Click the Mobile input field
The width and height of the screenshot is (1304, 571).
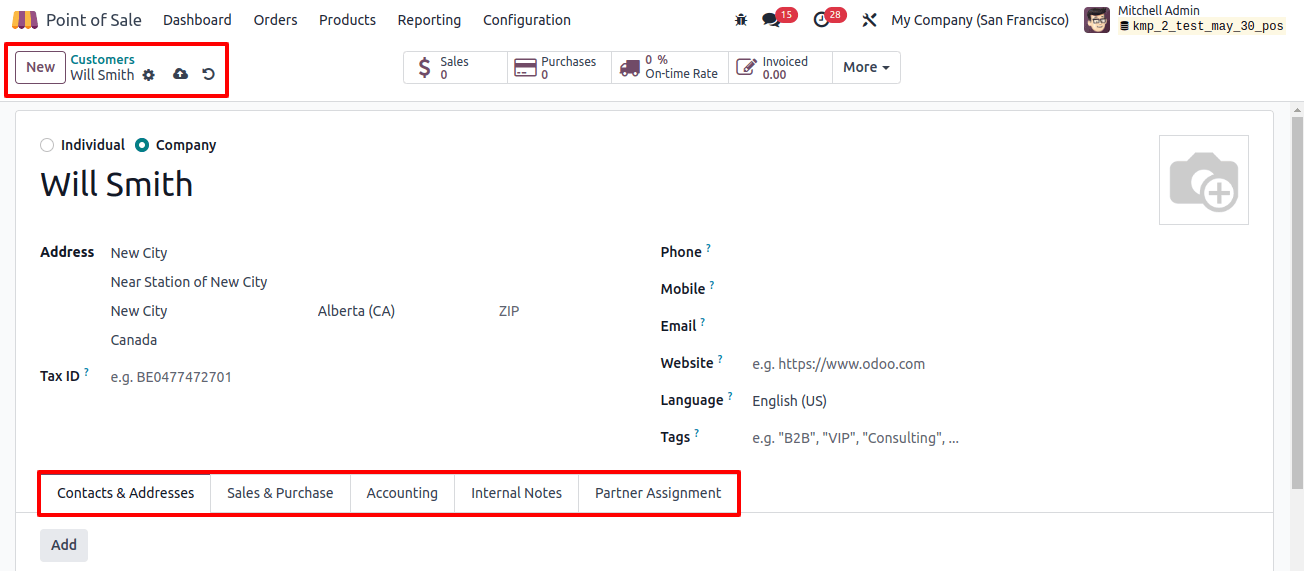(x=1000, y=289)
